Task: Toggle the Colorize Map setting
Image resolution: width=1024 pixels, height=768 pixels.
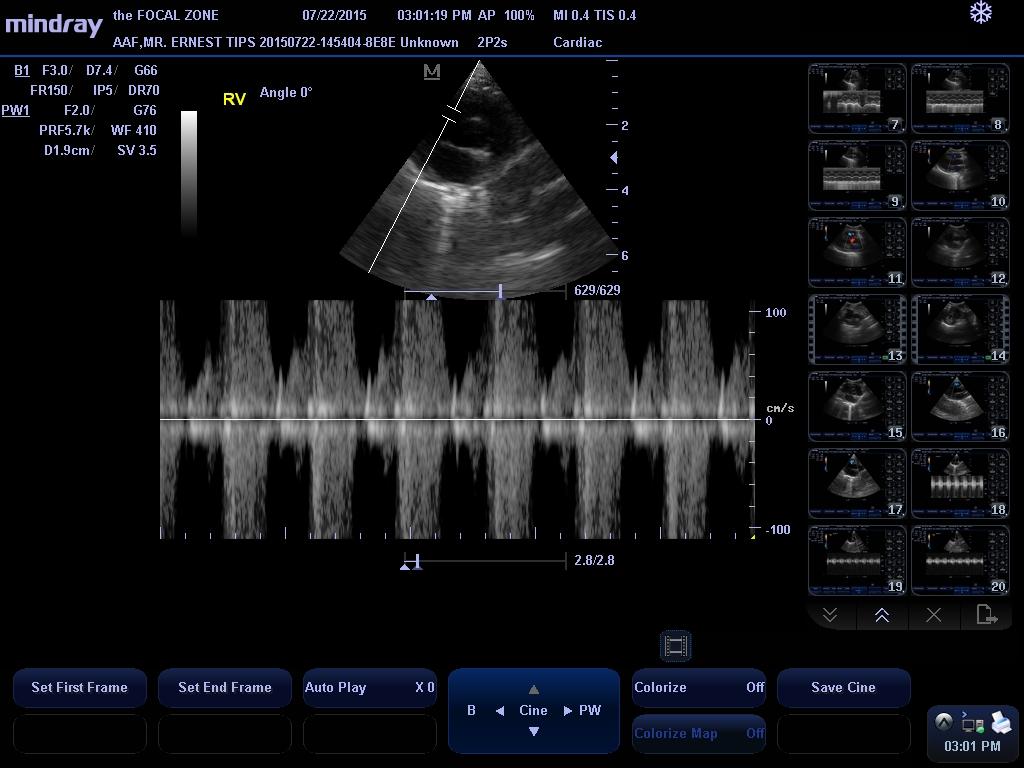Action: [x=699, y=734]
